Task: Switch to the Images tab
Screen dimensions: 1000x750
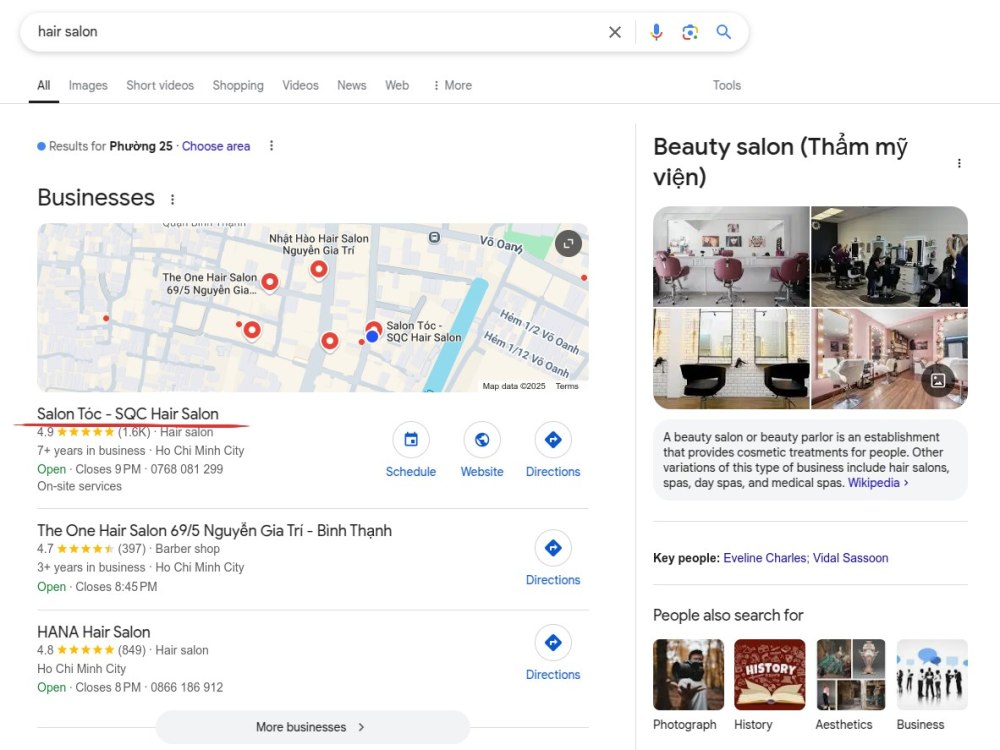Action: [88, 85]
